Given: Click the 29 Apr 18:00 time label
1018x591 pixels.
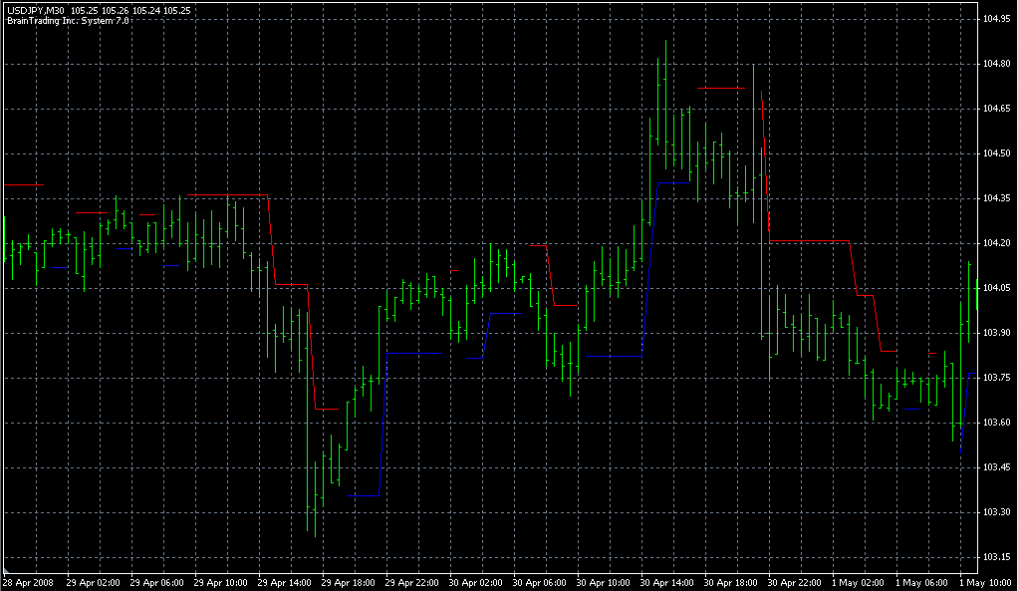Looking at the screenshot, I should pyautogui.click(x=348, y=582).
